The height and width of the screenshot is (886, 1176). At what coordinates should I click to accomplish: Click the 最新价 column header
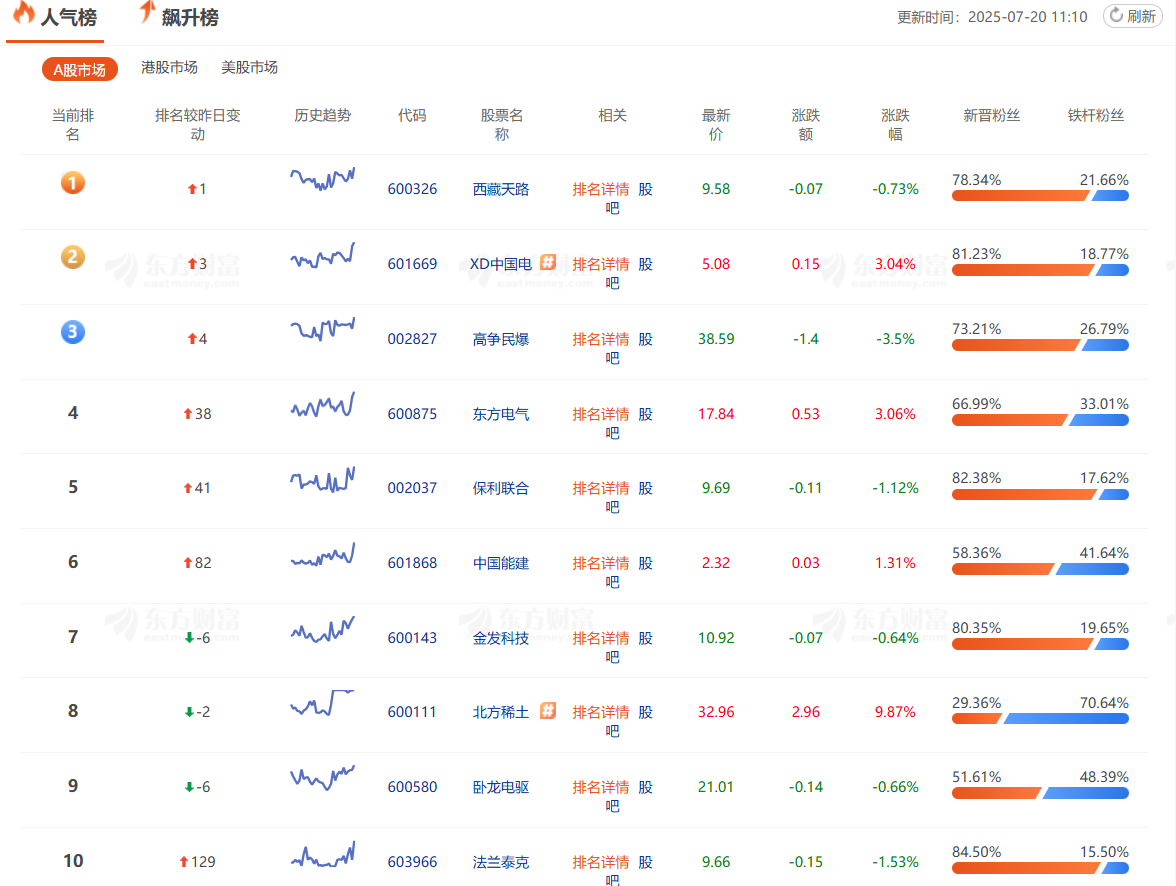point(716,125)
